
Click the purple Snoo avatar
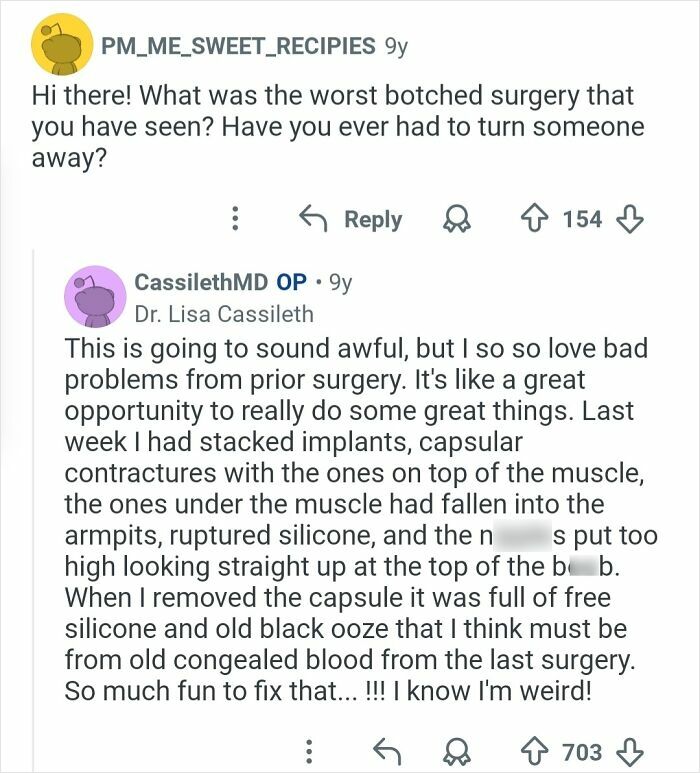94,297
